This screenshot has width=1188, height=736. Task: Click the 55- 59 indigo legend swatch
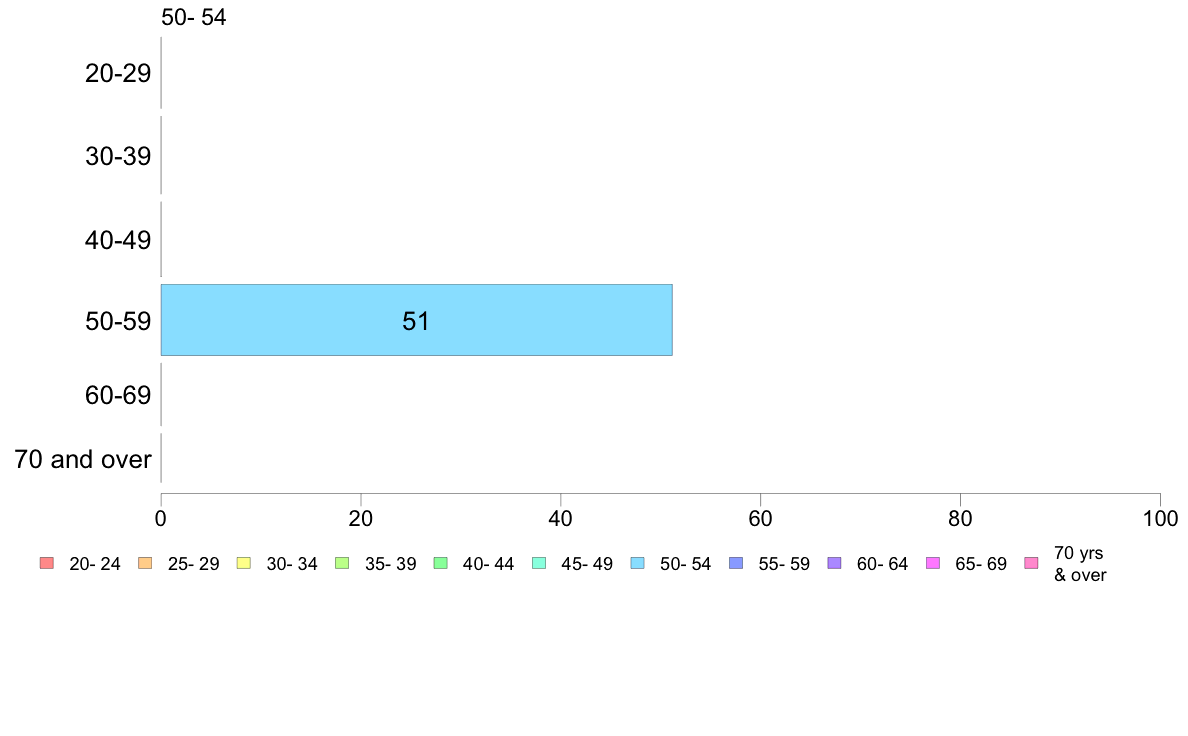736,563
